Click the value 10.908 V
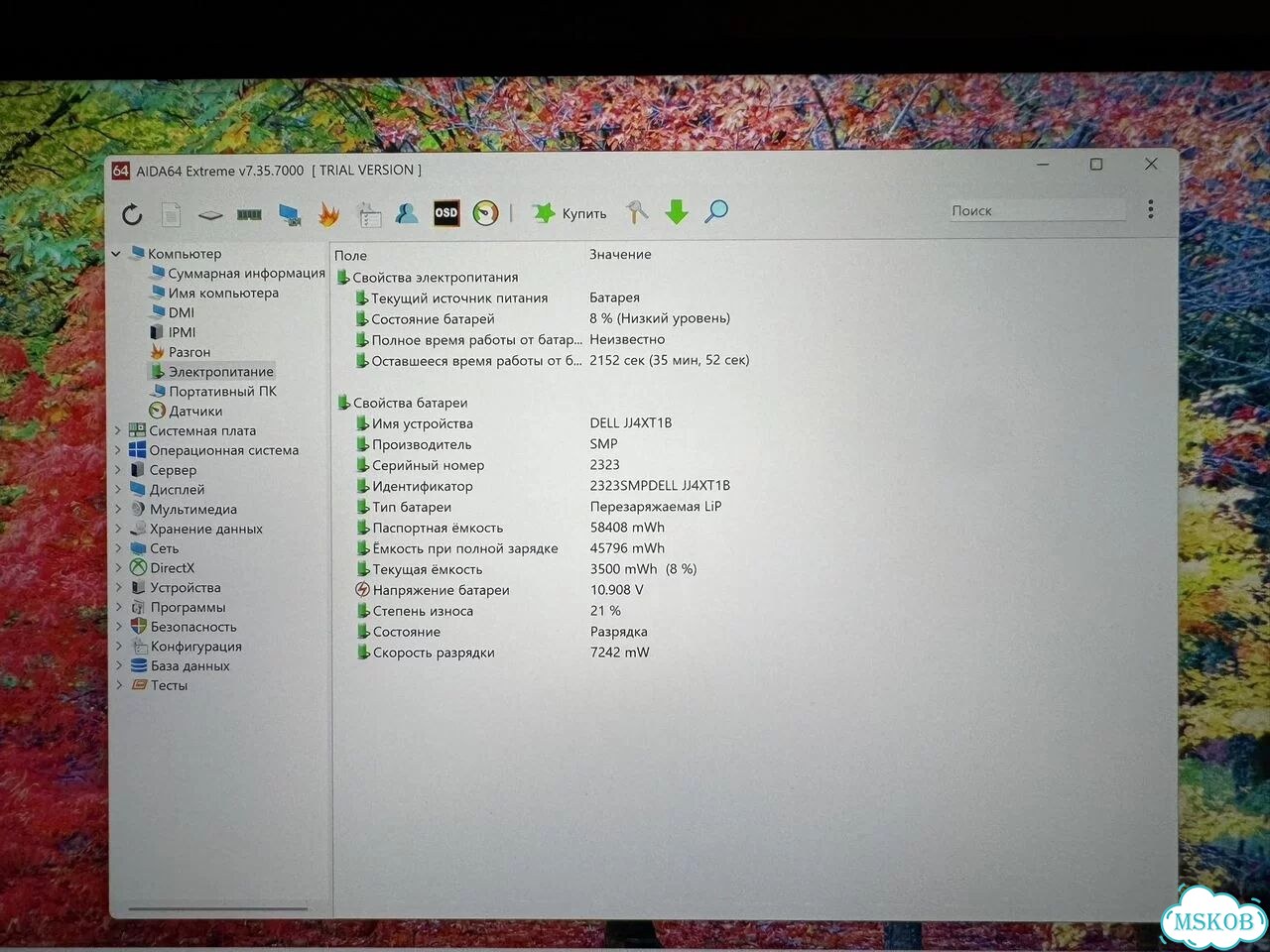Image resolution: width=1270 pixels, height=952 pixels. (617, 590)
